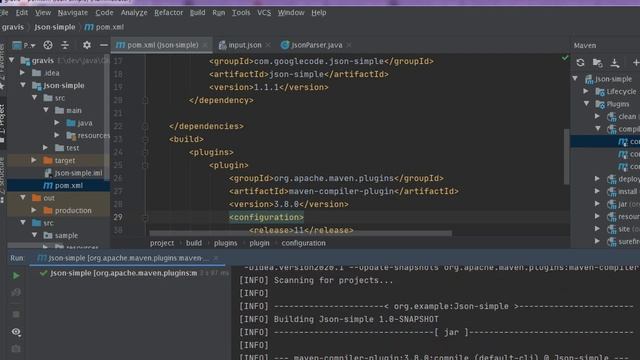Open Project panel settings gear
The width and height of the screenshot is (640, 360).
point(87,45)
